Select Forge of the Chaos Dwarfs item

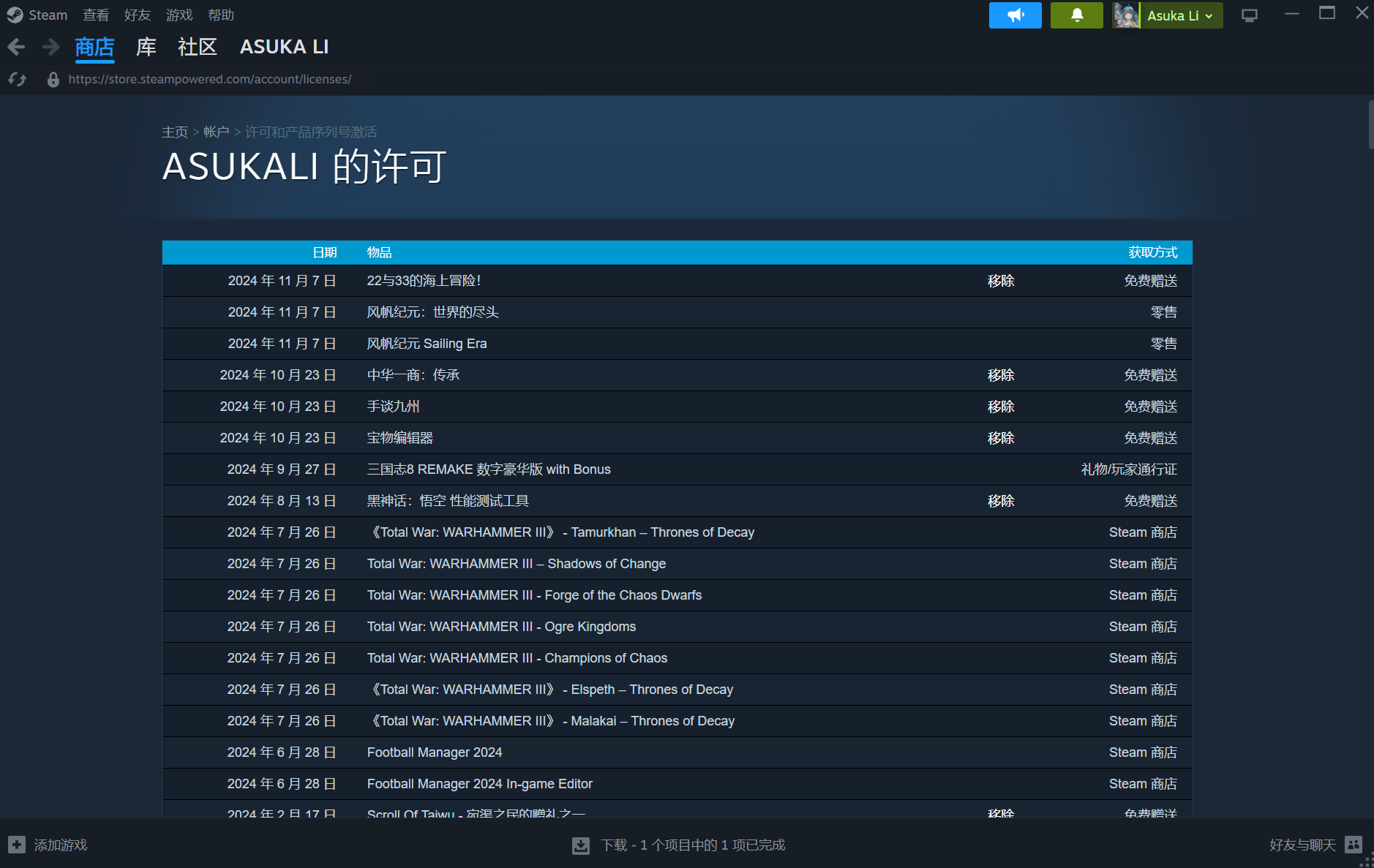pos(534,595)
